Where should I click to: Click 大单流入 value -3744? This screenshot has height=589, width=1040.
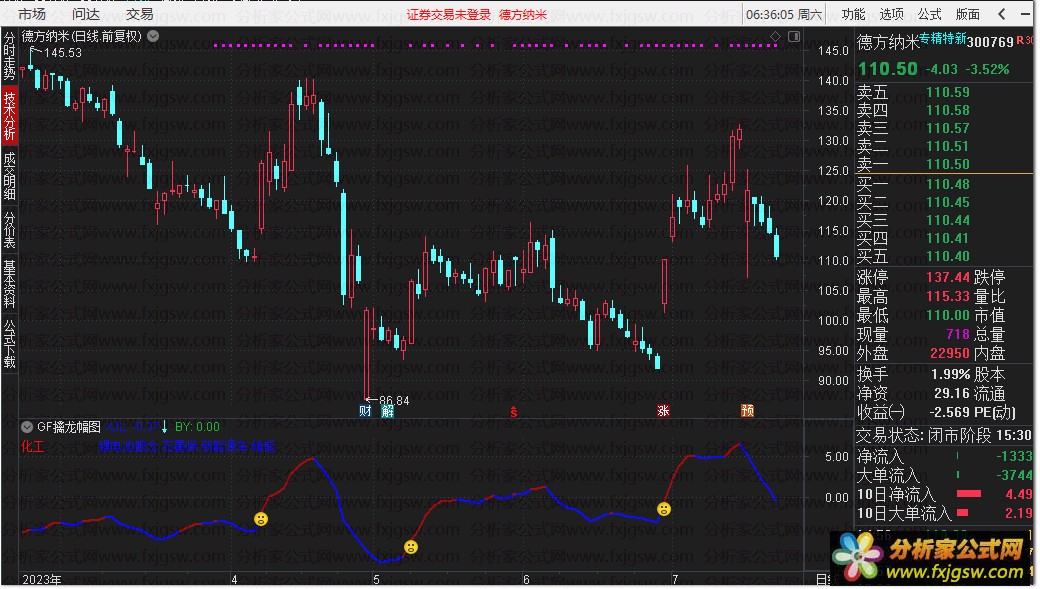click(1014, 475)
